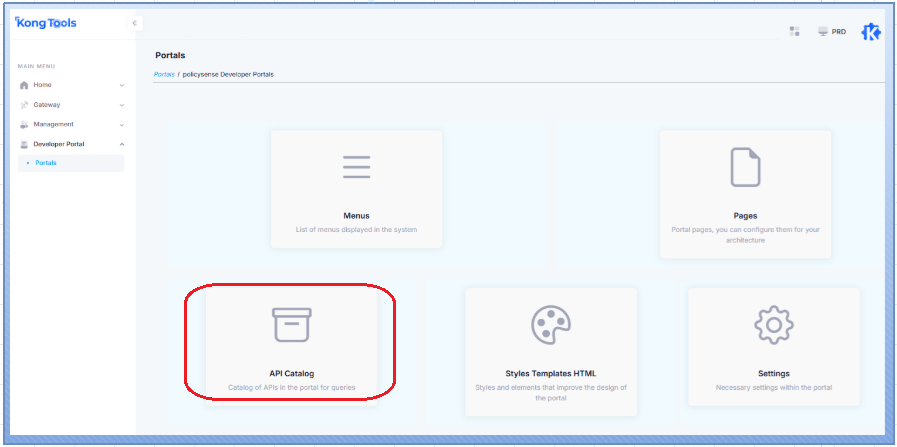Open the PRD environment selector
The image size is (897, 447).
coord(832,31)
